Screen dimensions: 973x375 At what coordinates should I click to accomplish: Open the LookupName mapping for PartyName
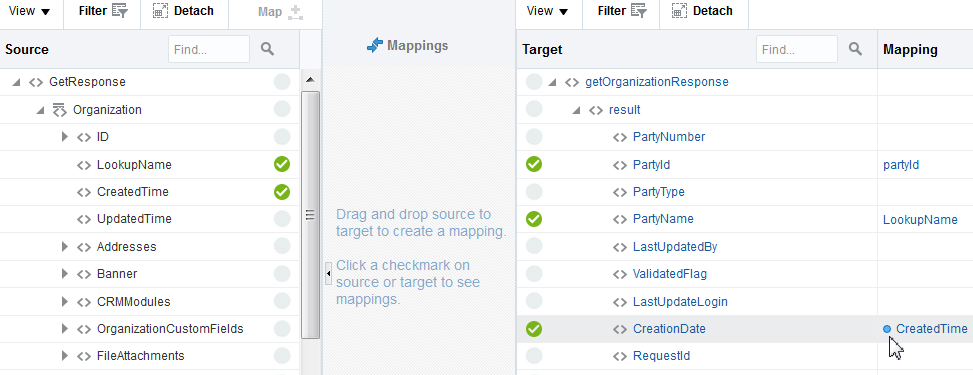[x=920, y=220]
